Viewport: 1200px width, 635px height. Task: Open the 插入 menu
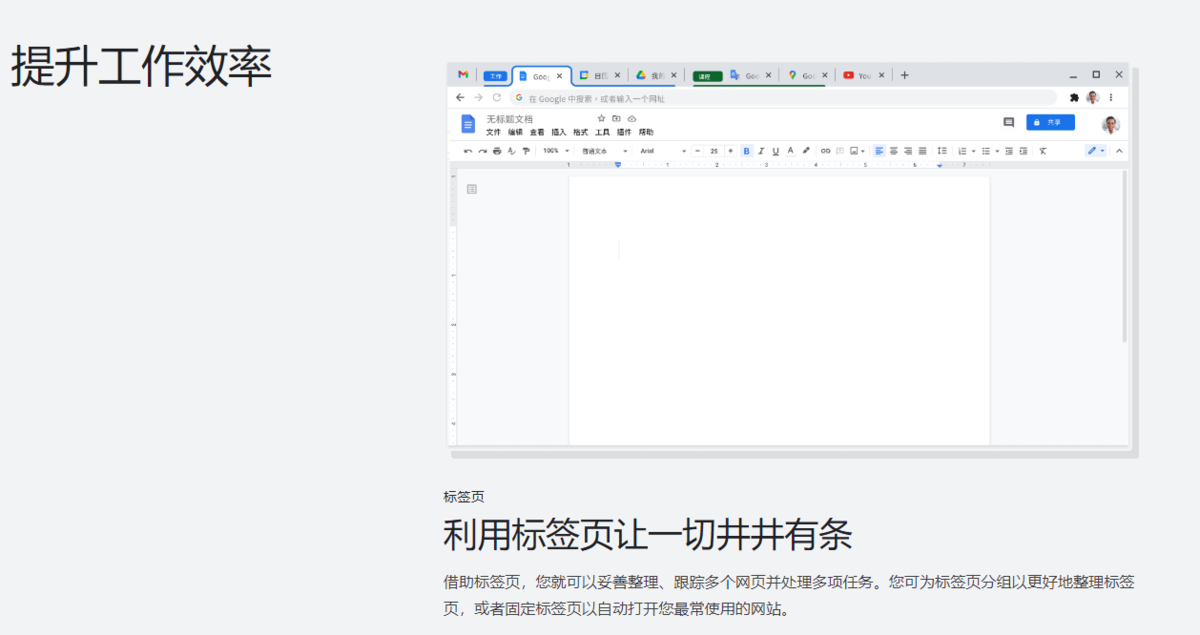[x=559, y=132]
